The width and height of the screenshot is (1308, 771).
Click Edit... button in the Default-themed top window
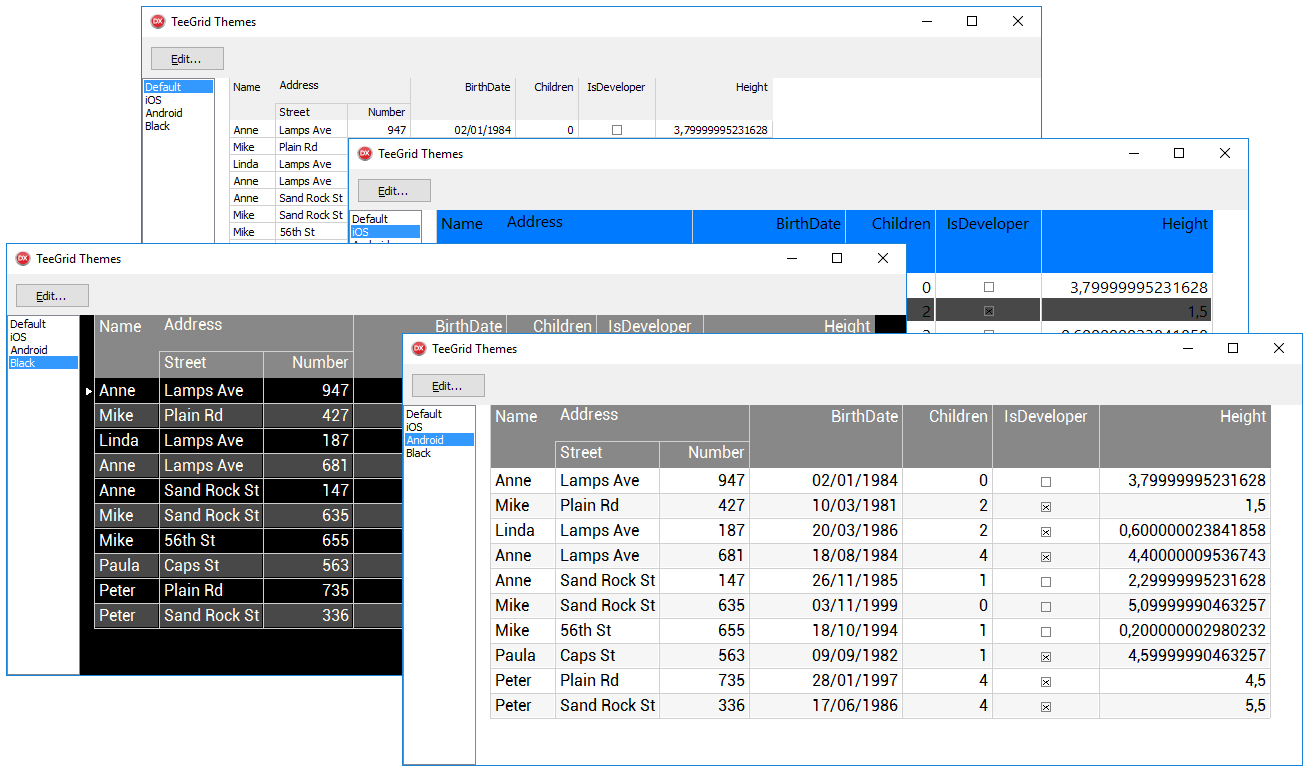(187, 59)
